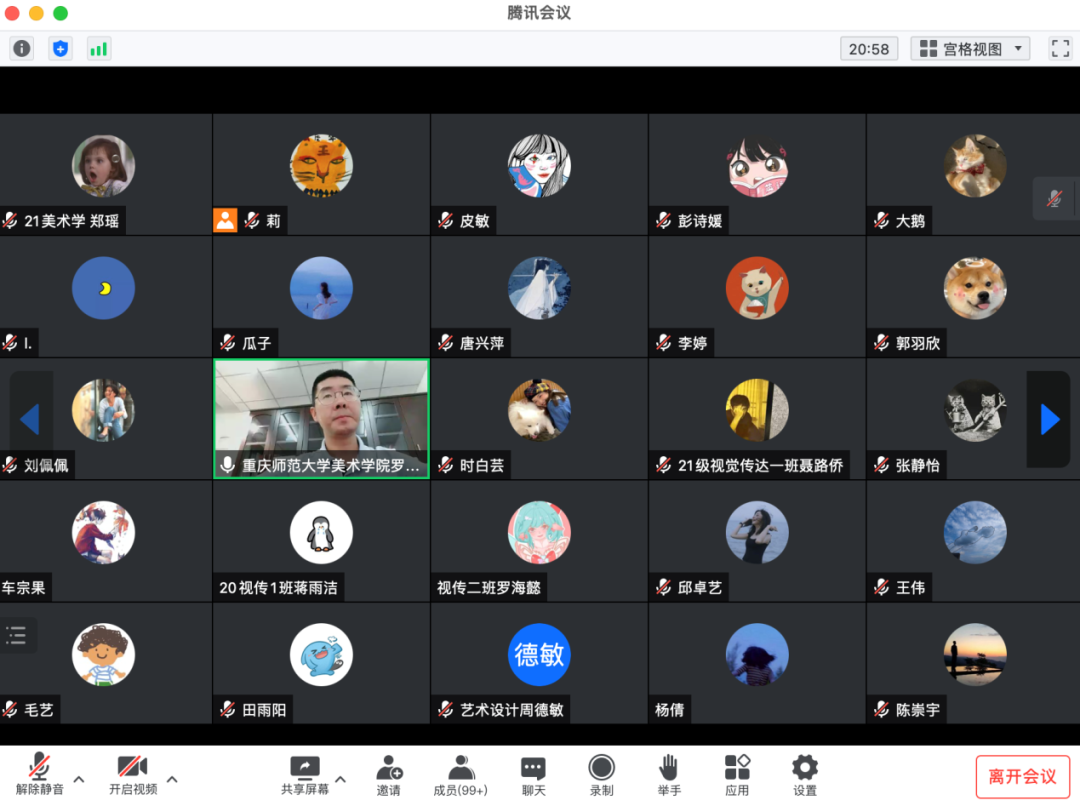Raise hand with 举手 icon
This screenshot has height=806, width=1080.
coord(669,775)
